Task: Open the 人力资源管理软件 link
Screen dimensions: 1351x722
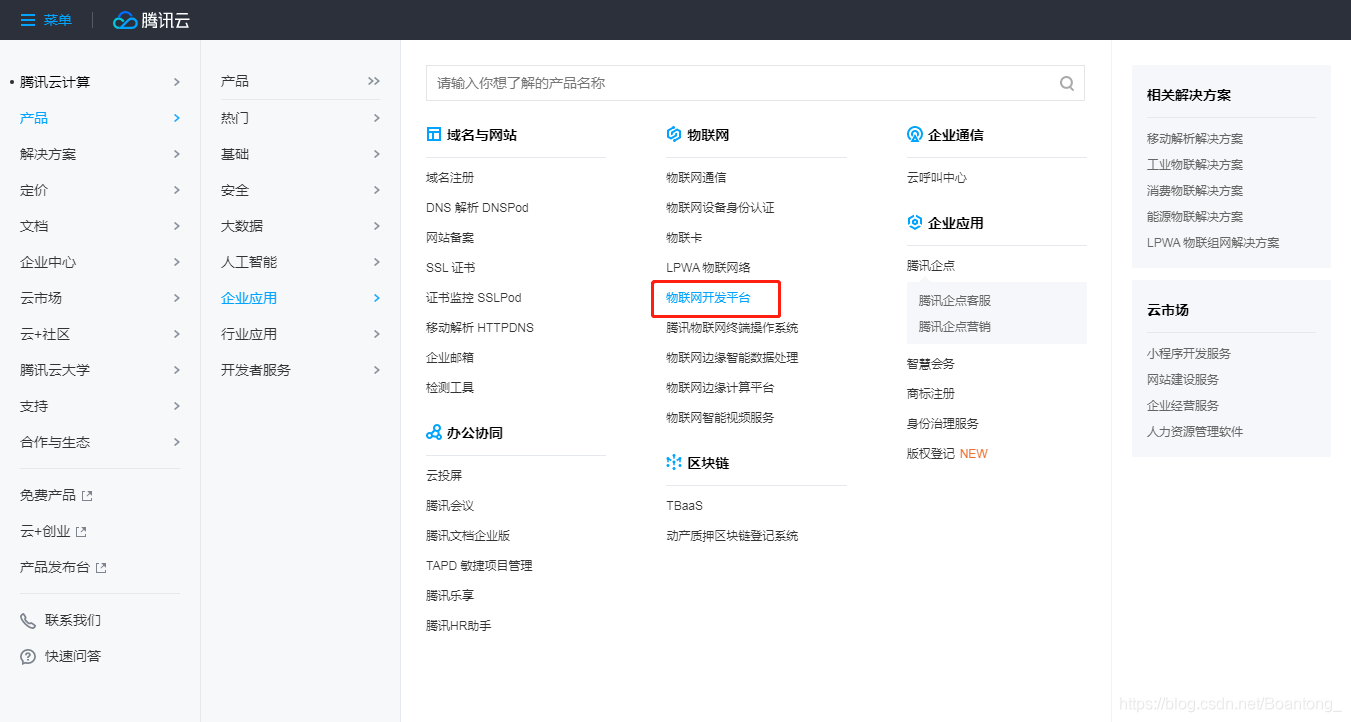Action: coord(1195,432)
